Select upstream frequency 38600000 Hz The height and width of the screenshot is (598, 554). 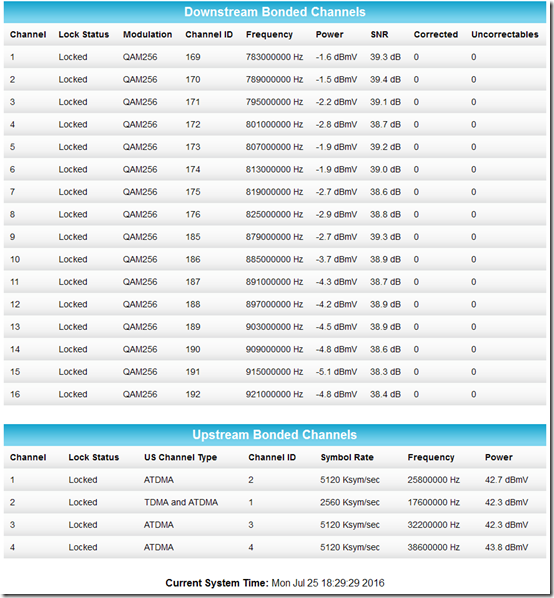[x=434, y=548]
